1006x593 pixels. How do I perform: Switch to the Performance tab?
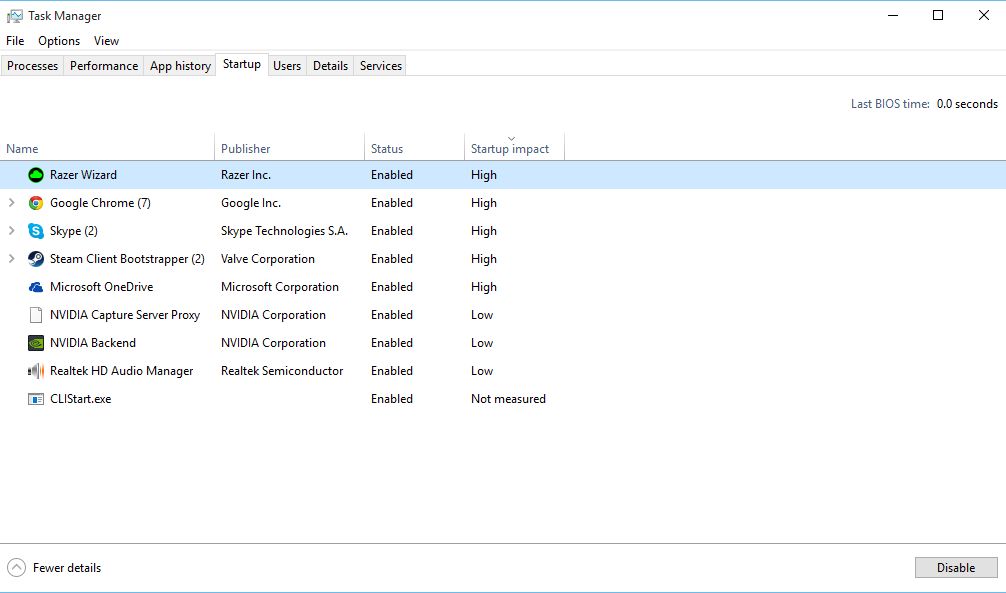point(103,65)
